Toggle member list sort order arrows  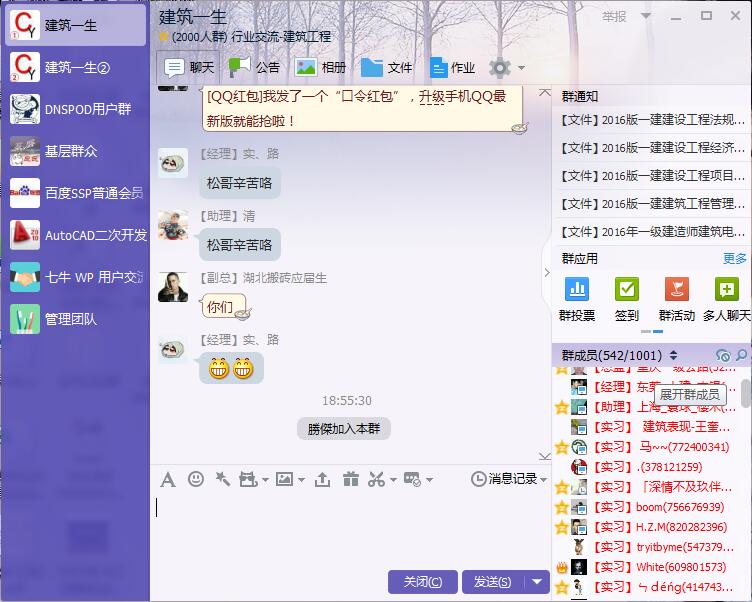(x=673, y=355)
